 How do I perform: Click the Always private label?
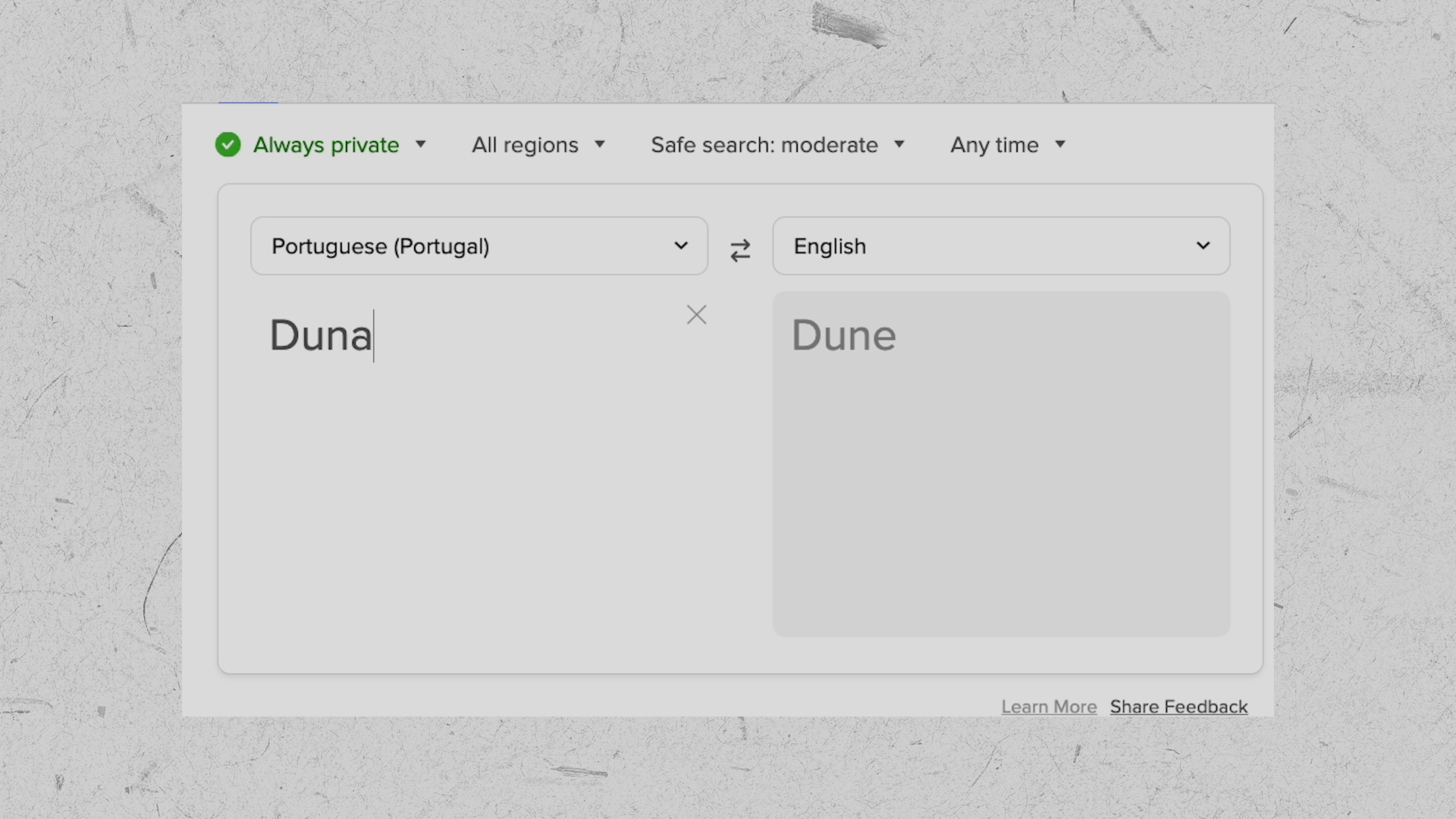click(326, 145)
